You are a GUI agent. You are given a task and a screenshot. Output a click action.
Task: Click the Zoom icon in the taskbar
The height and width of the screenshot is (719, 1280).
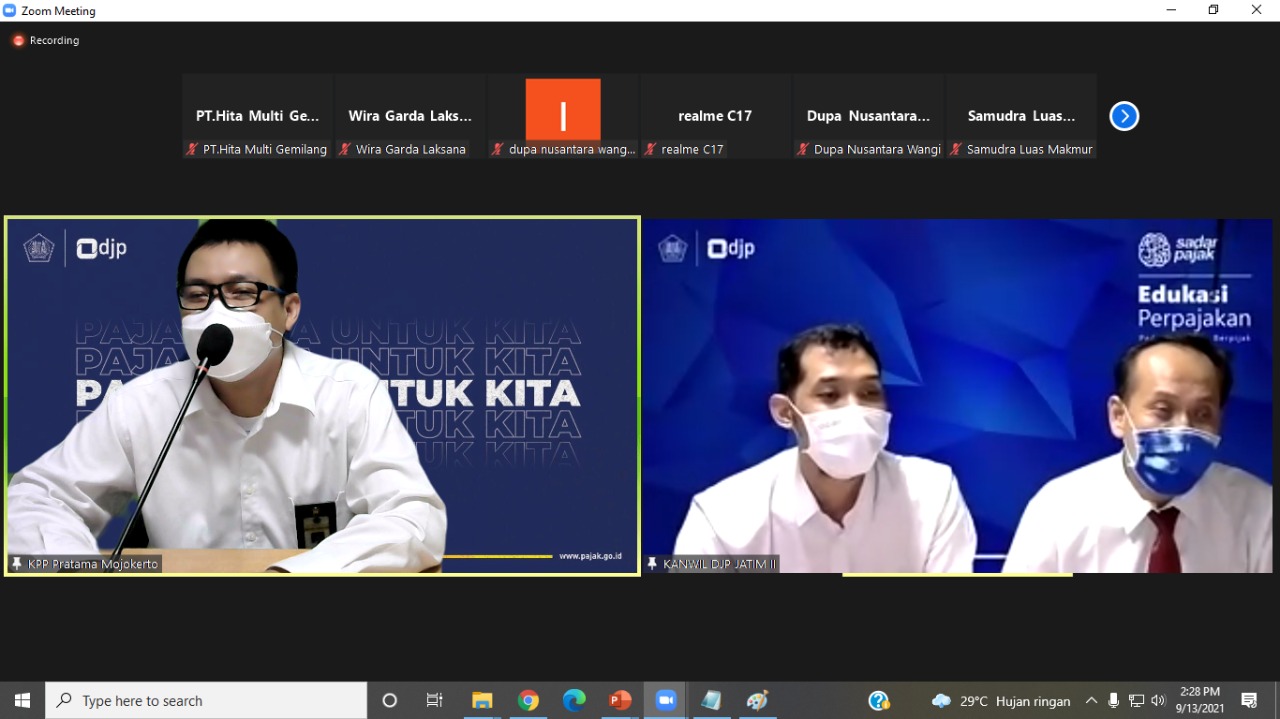coord(666,700)
